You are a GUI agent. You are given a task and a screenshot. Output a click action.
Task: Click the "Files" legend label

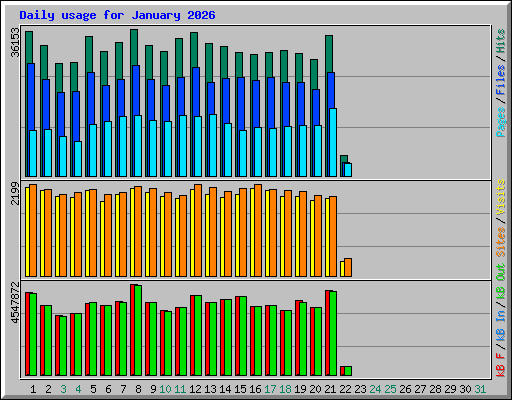501,80
